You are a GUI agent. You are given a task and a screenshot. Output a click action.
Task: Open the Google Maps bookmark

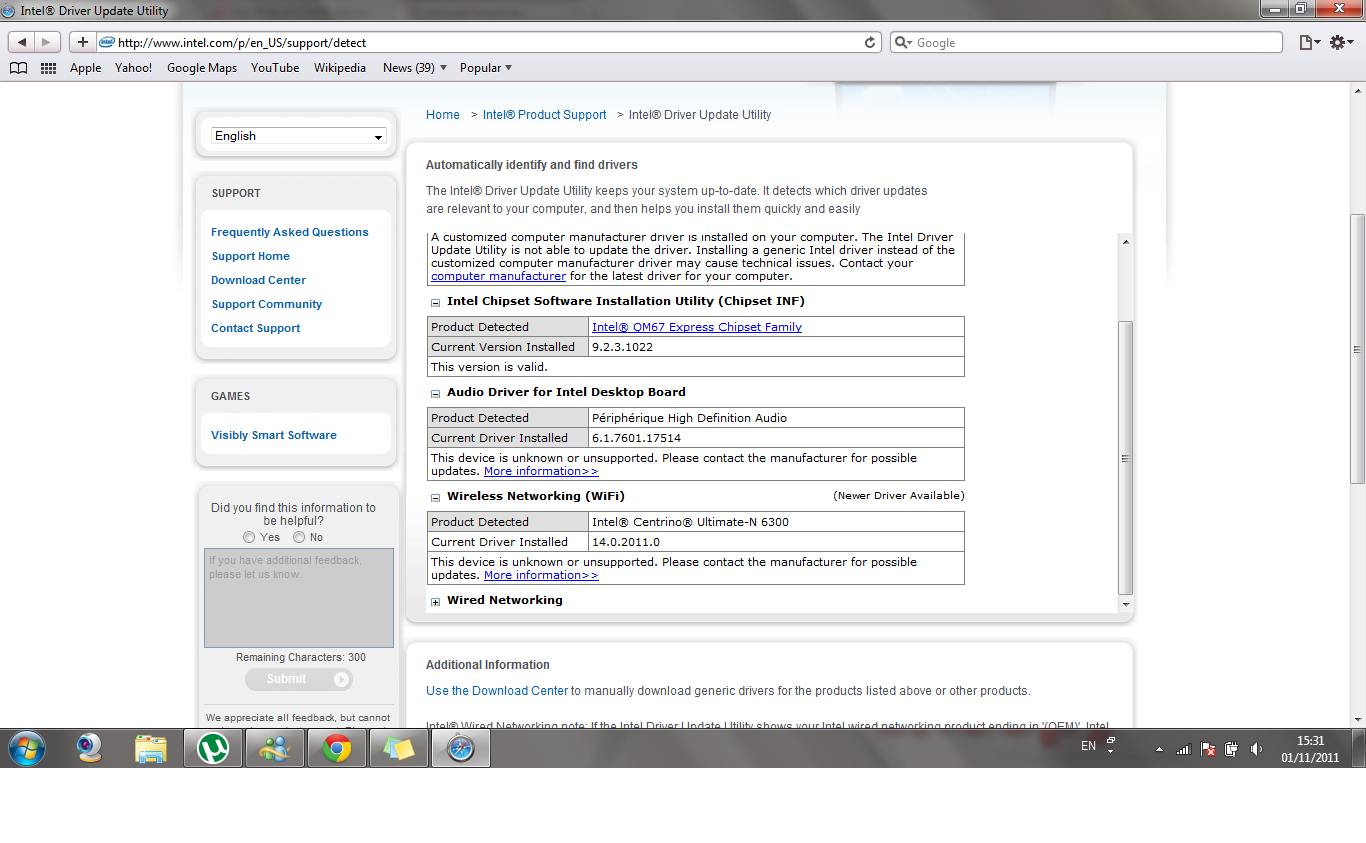point(202,68)
